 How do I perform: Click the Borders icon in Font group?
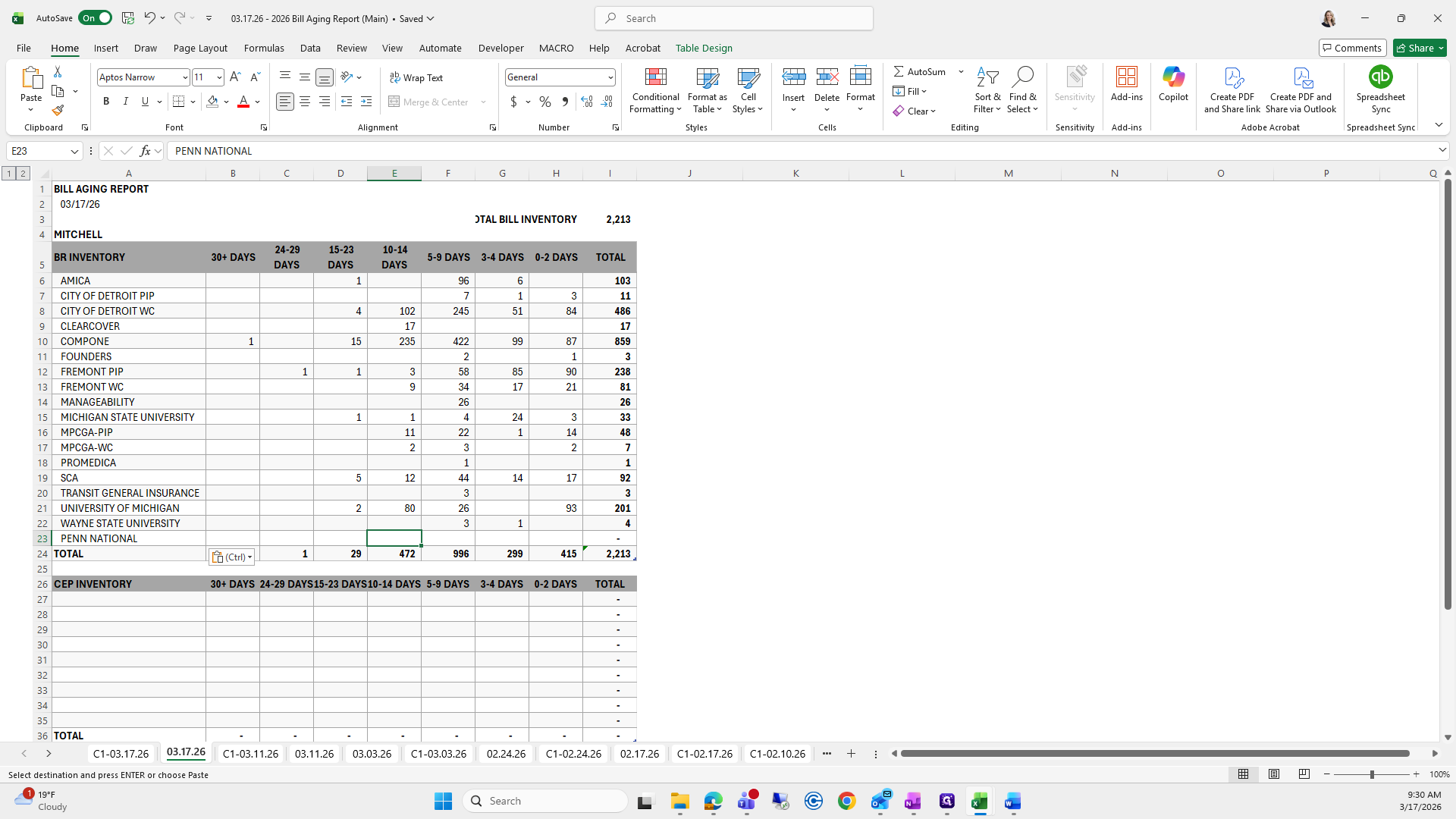coord(179,102)
